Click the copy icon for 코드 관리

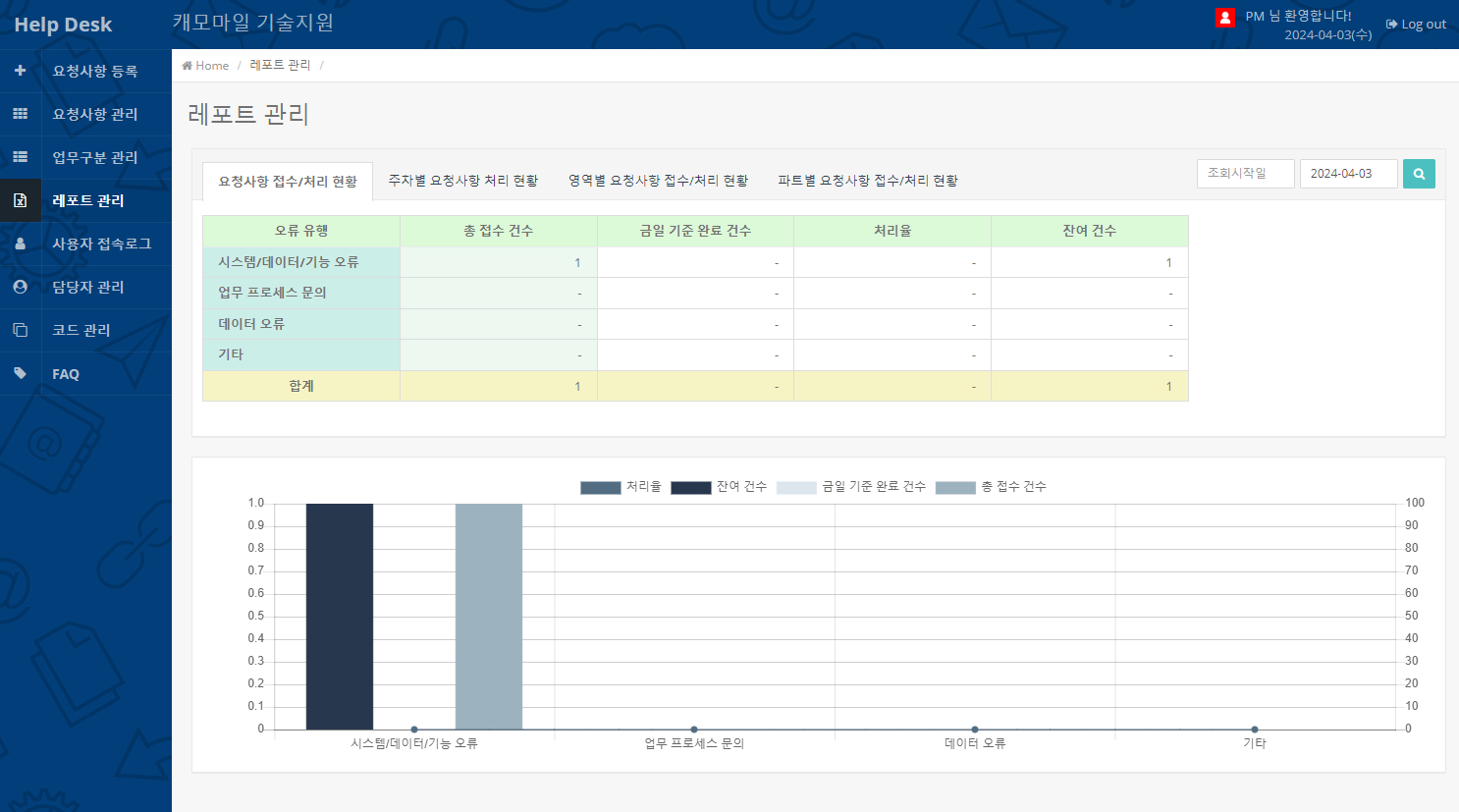20,330
